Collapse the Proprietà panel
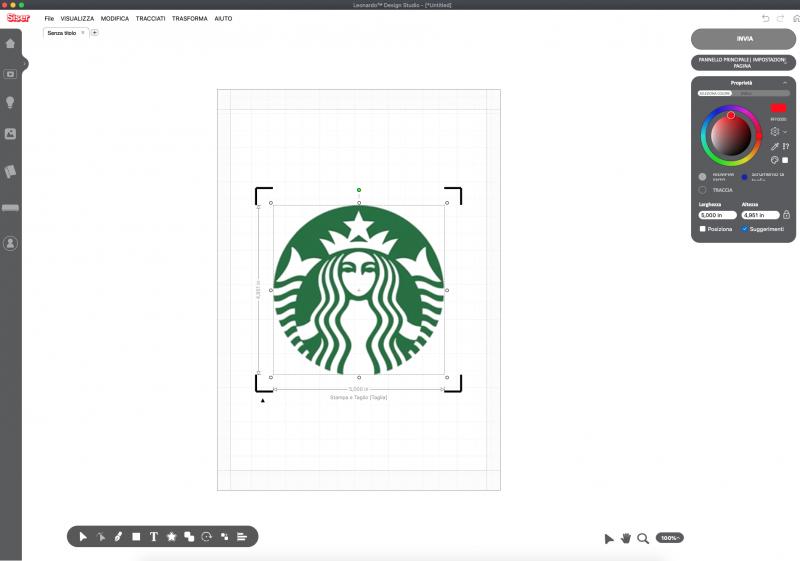This screenshot has width=800, height=561. coord(784,82)
